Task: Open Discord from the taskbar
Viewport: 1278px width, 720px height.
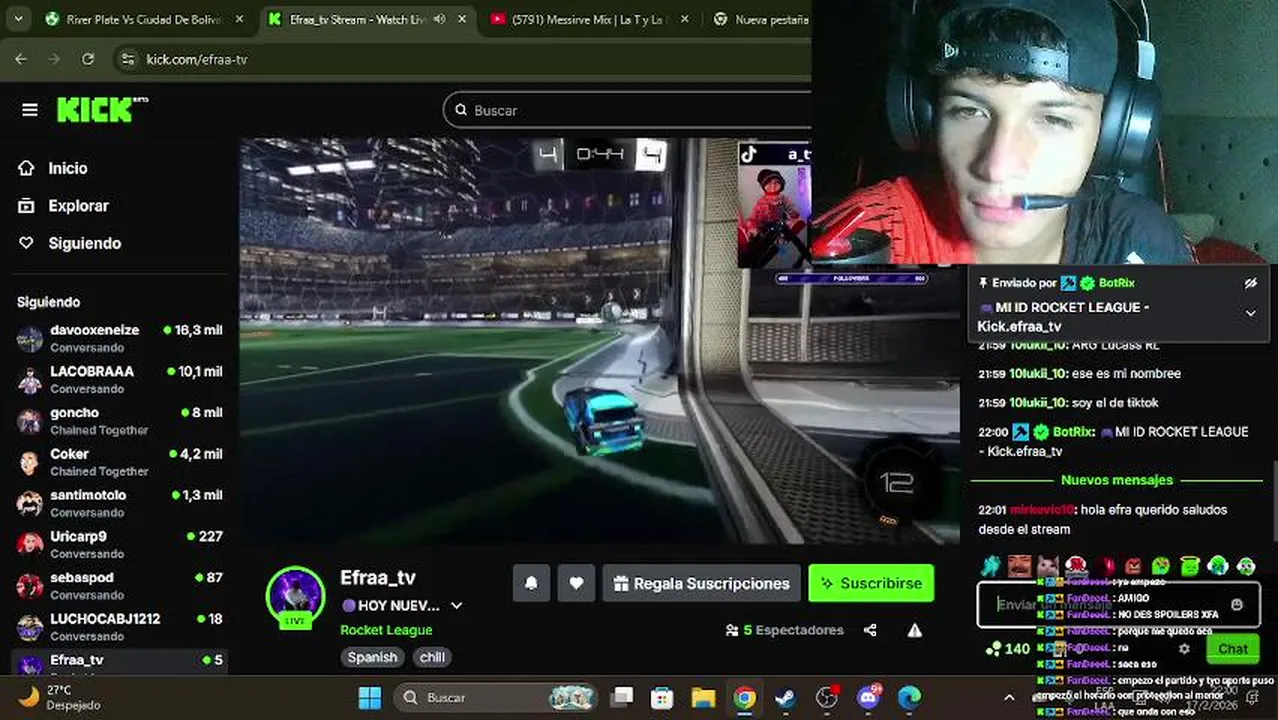Action: point(868,697)
